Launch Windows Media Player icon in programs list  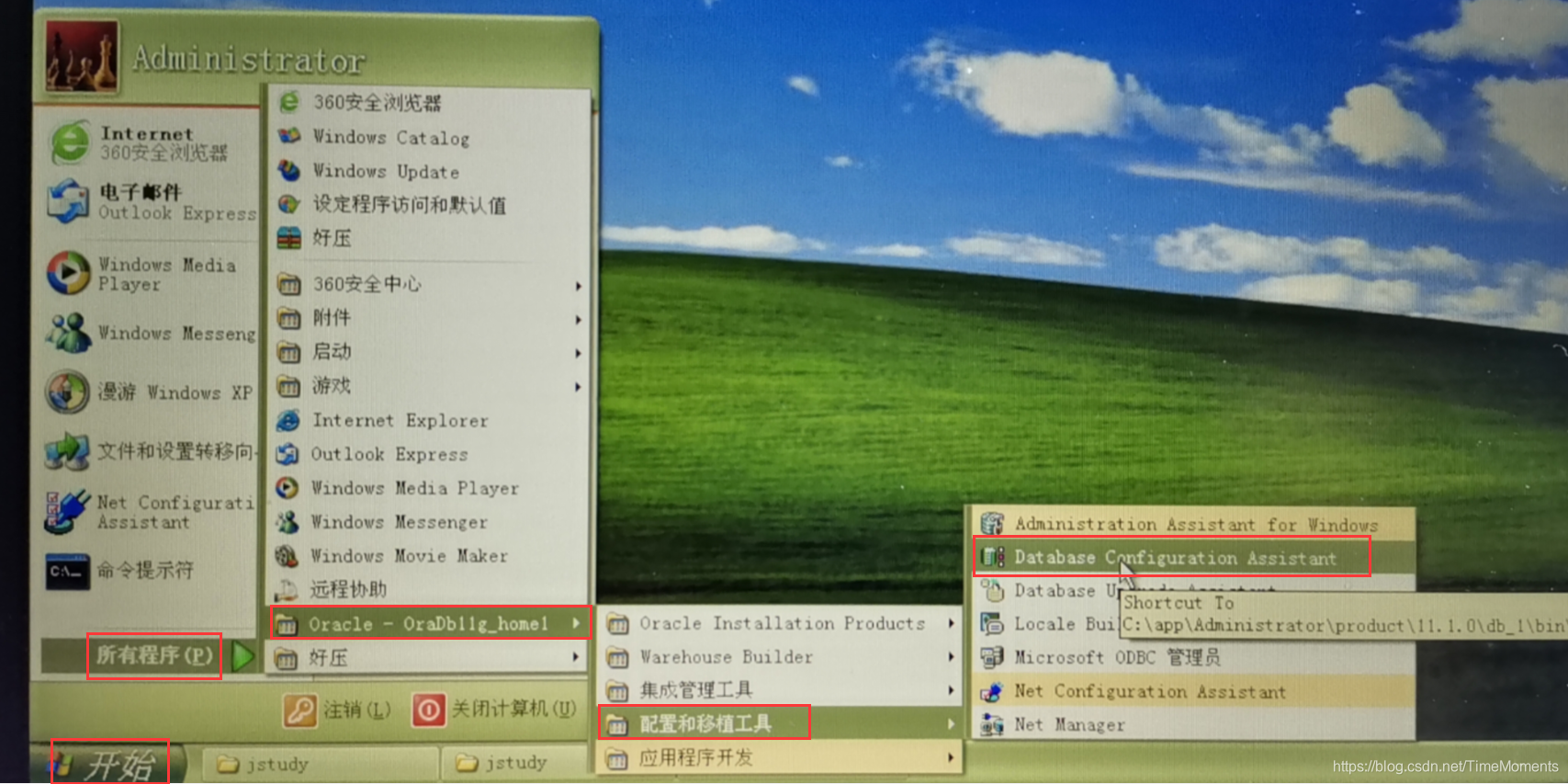(x=288, y=488)
